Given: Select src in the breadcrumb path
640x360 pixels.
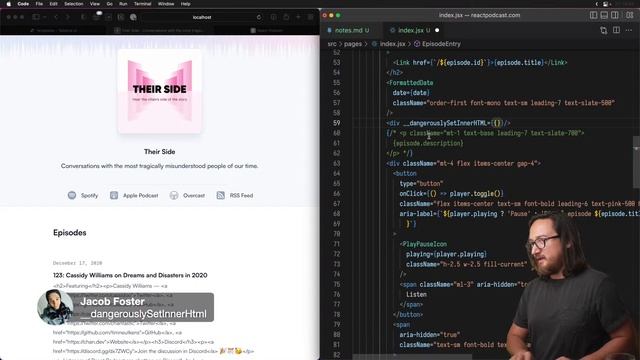Looking at the screenshot, I should tap(332, 44).
